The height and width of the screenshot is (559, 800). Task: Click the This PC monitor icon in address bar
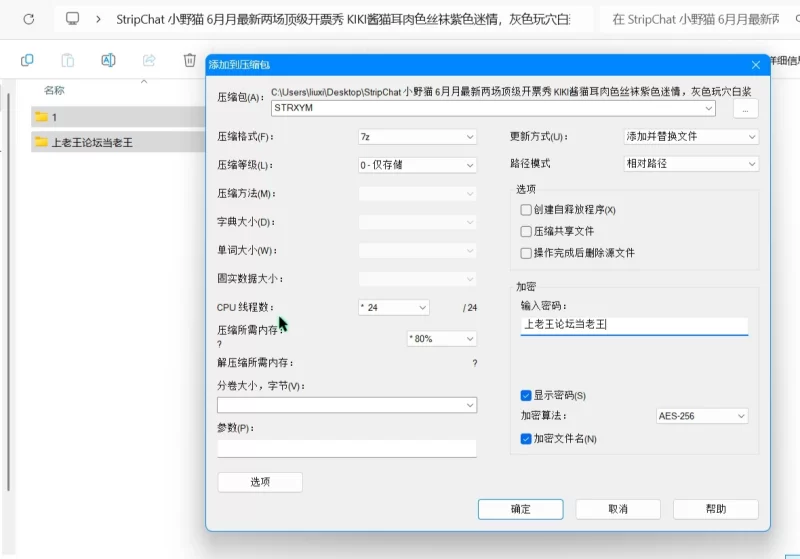(x=72, y=19)
